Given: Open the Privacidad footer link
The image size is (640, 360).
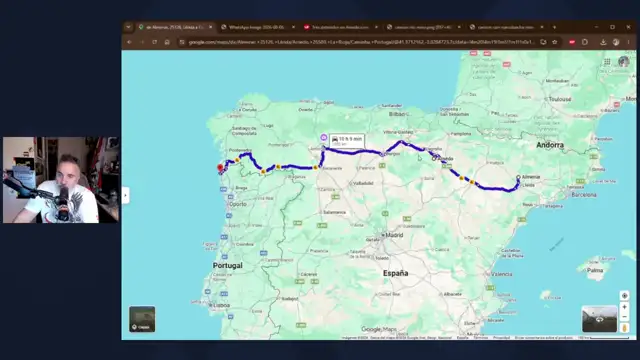Looking at the screenshot, I should coord(502,338).
